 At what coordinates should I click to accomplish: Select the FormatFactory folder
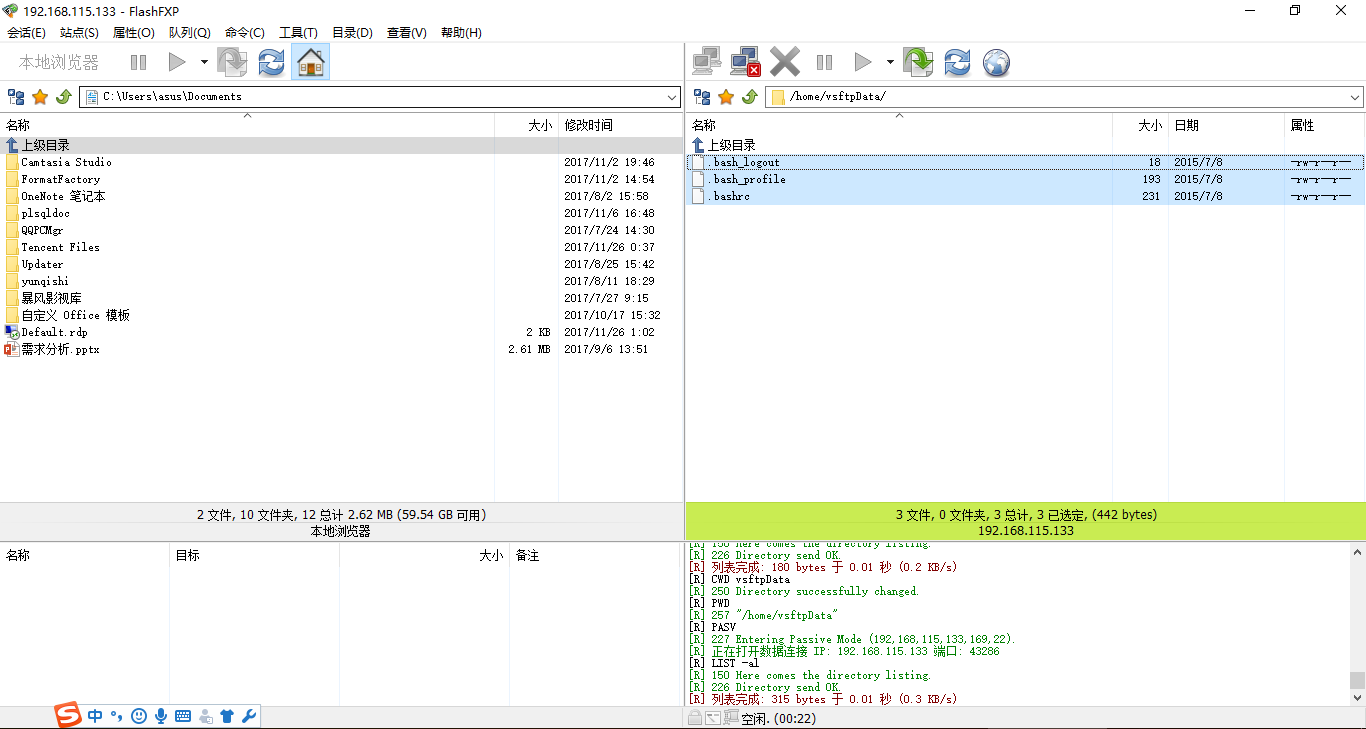tap(60, 179)
